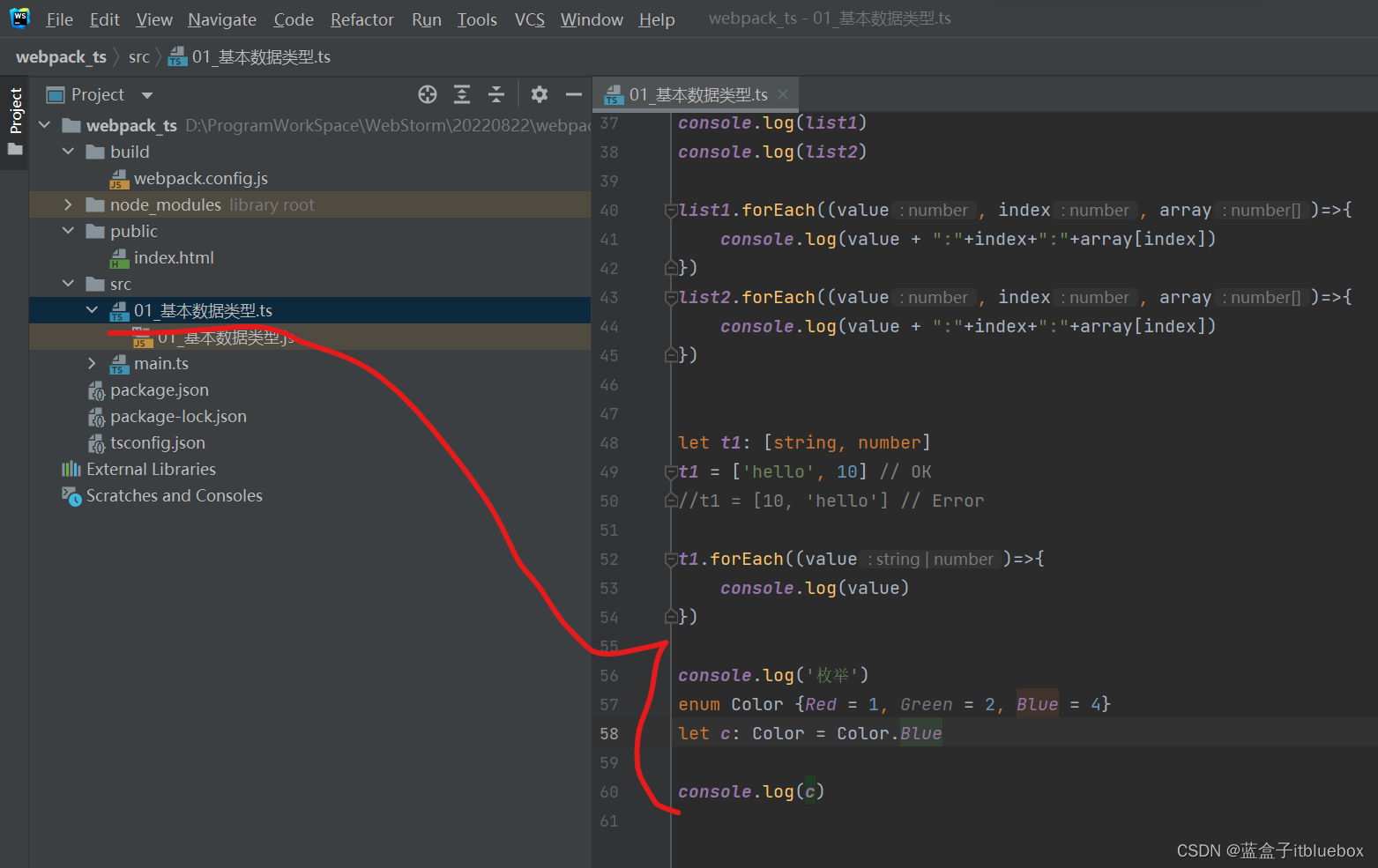This screenshot has height=868, width=1378.
Task: Fold the list2.forEach block at line 43
Action: [x=671, y=298]
